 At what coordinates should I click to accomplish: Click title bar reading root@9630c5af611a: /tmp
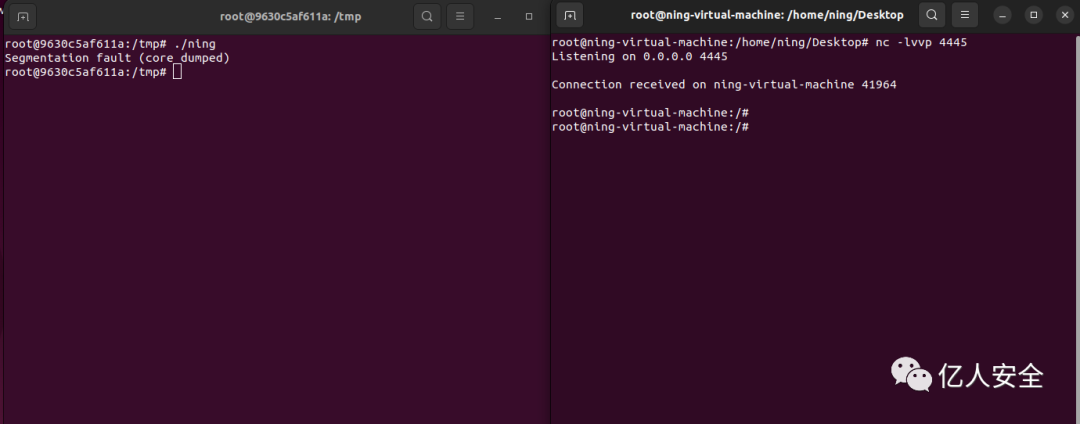(x=291, y=16)
